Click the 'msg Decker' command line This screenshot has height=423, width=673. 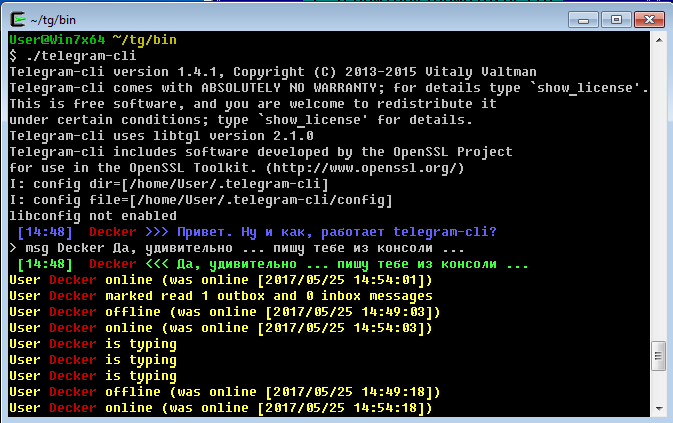tap(237, 248)
